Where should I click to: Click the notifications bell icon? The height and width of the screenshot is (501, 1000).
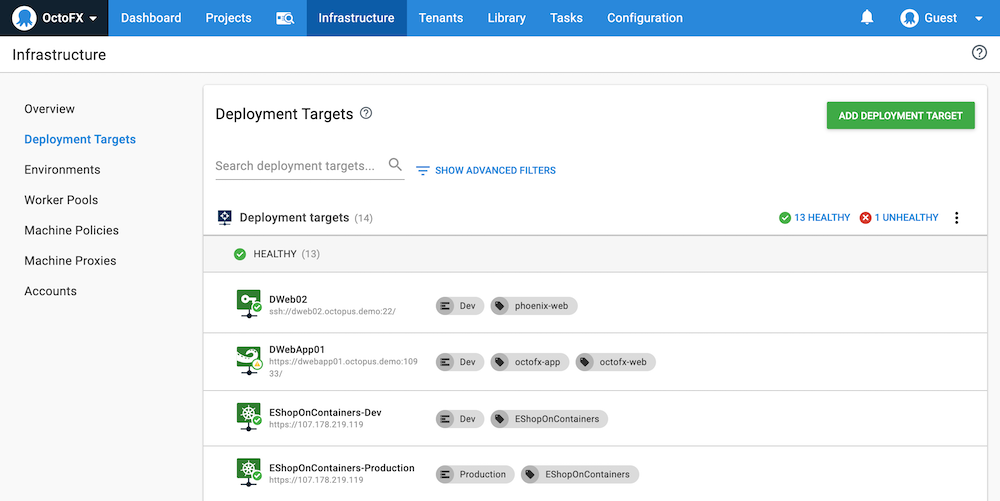coord(867,18)
